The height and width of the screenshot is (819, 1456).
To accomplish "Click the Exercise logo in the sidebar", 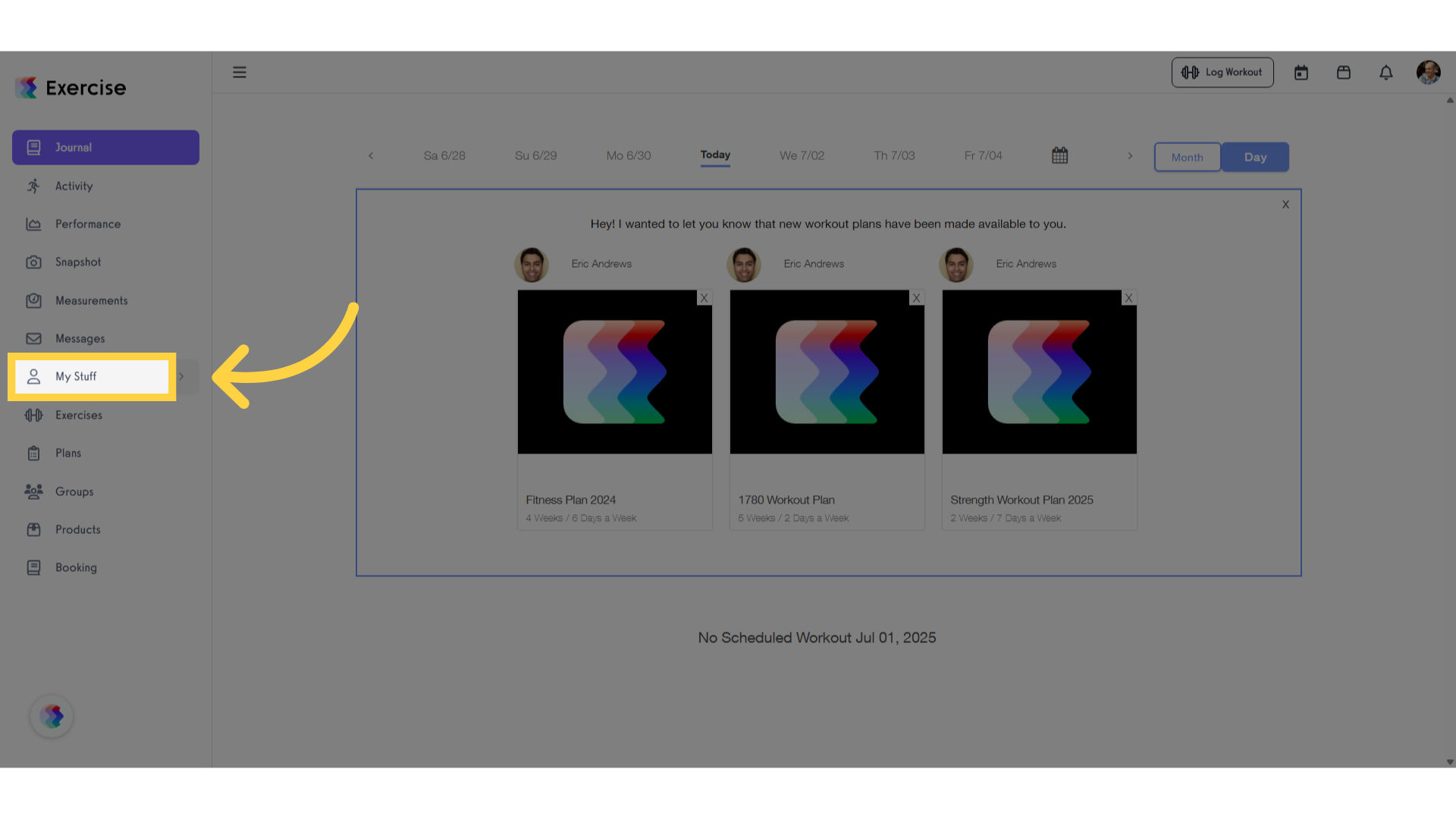I will click(x=71, y=88).
